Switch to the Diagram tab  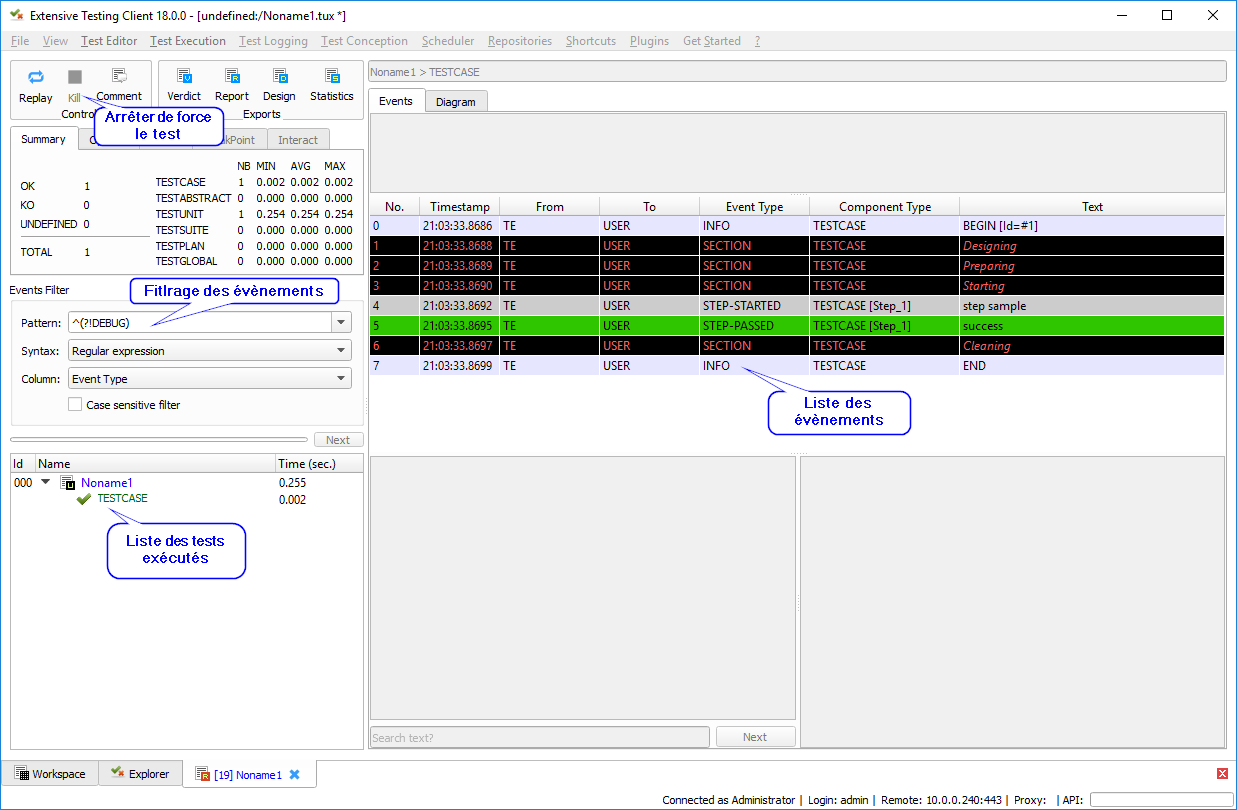456,102
